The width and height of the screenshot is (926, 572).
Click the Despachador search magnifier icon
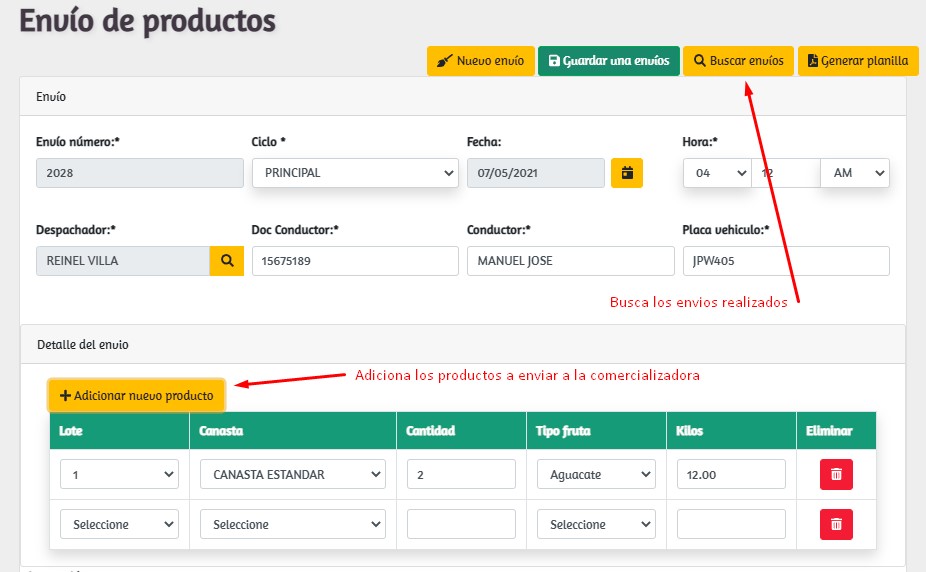click(x=227, y=261)
